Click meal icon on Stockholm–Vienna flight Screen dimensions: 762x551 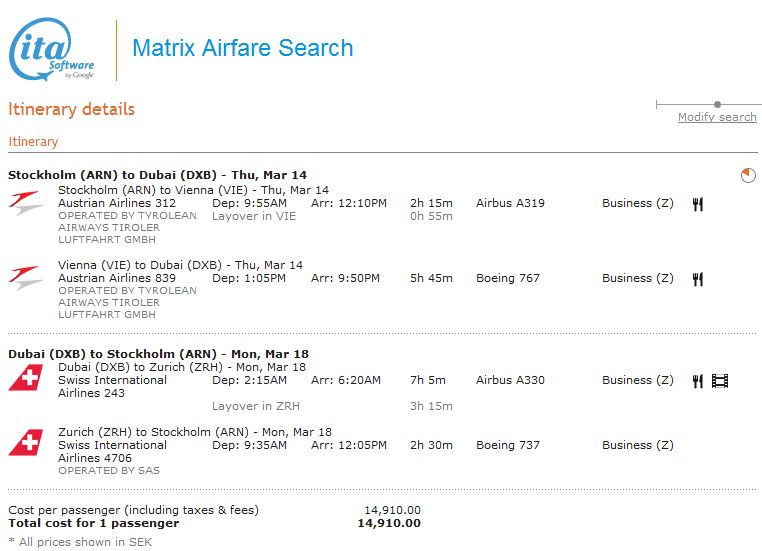click(x=698, y=204)
